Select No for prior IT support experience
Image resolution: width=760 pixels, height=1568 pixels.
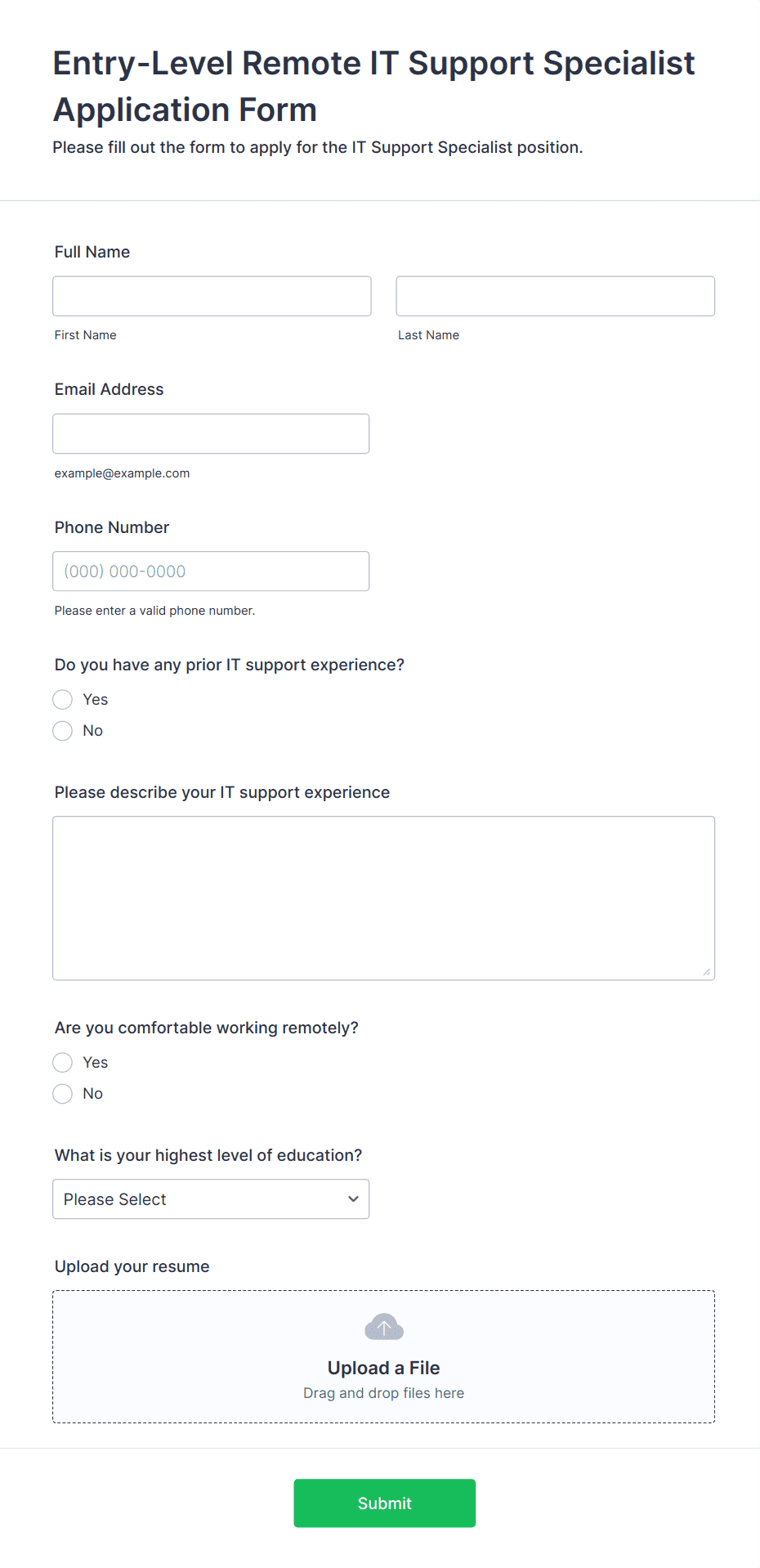[63, 731]
